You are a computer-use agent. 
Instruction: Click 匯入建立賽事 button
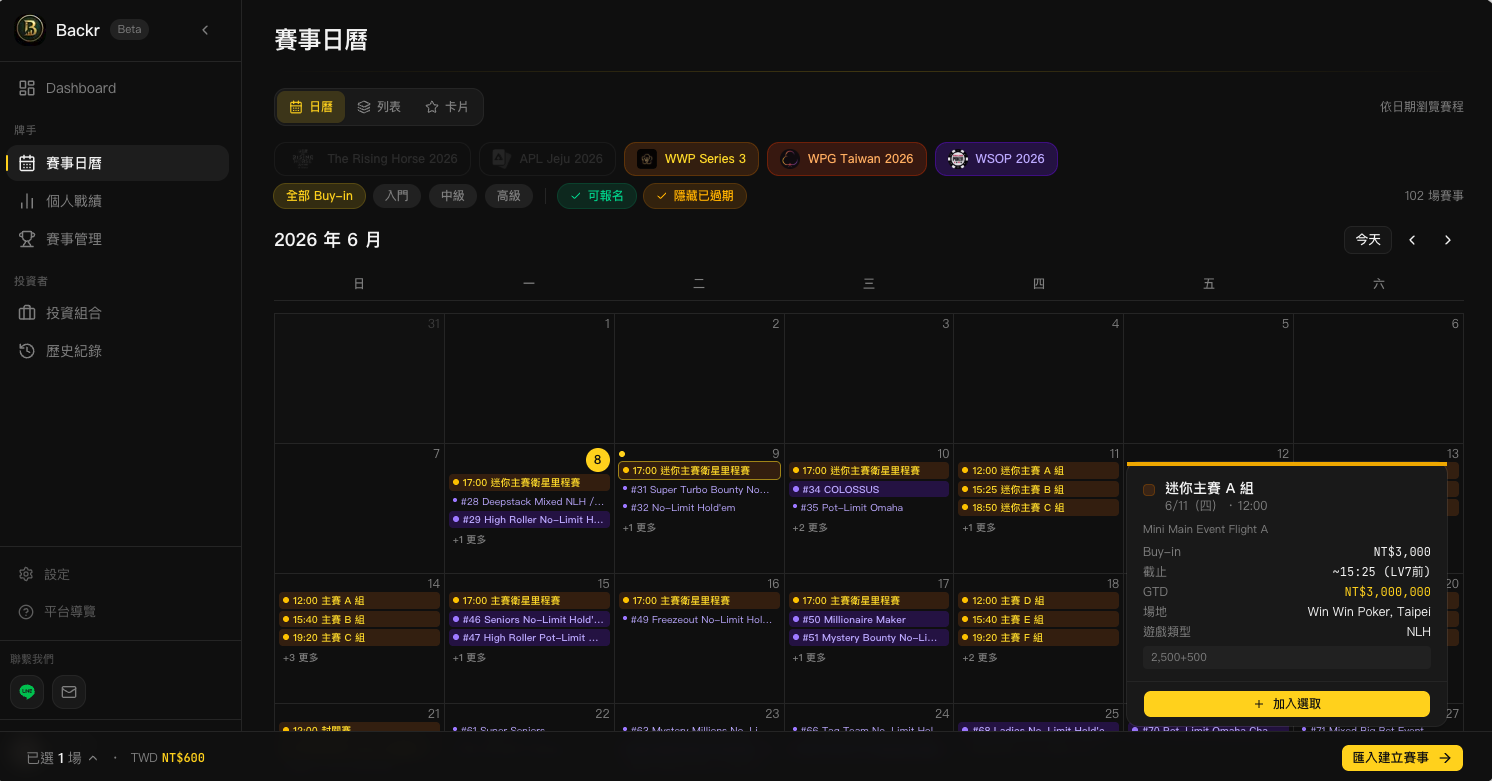1402,758
